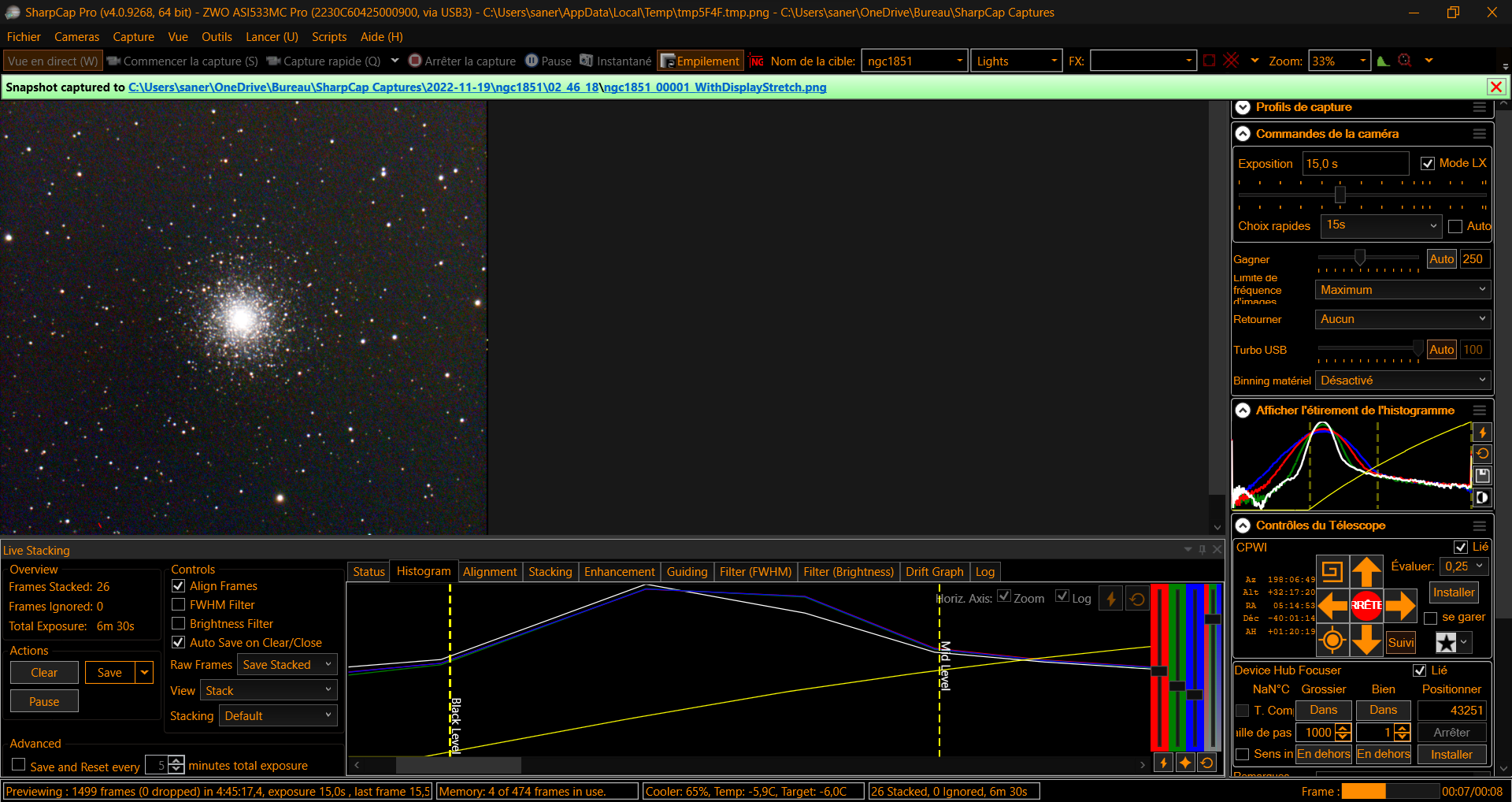The image size is (1512, 802).
Task: Close the Live Stacking panel
Action: coord(1217,549)
